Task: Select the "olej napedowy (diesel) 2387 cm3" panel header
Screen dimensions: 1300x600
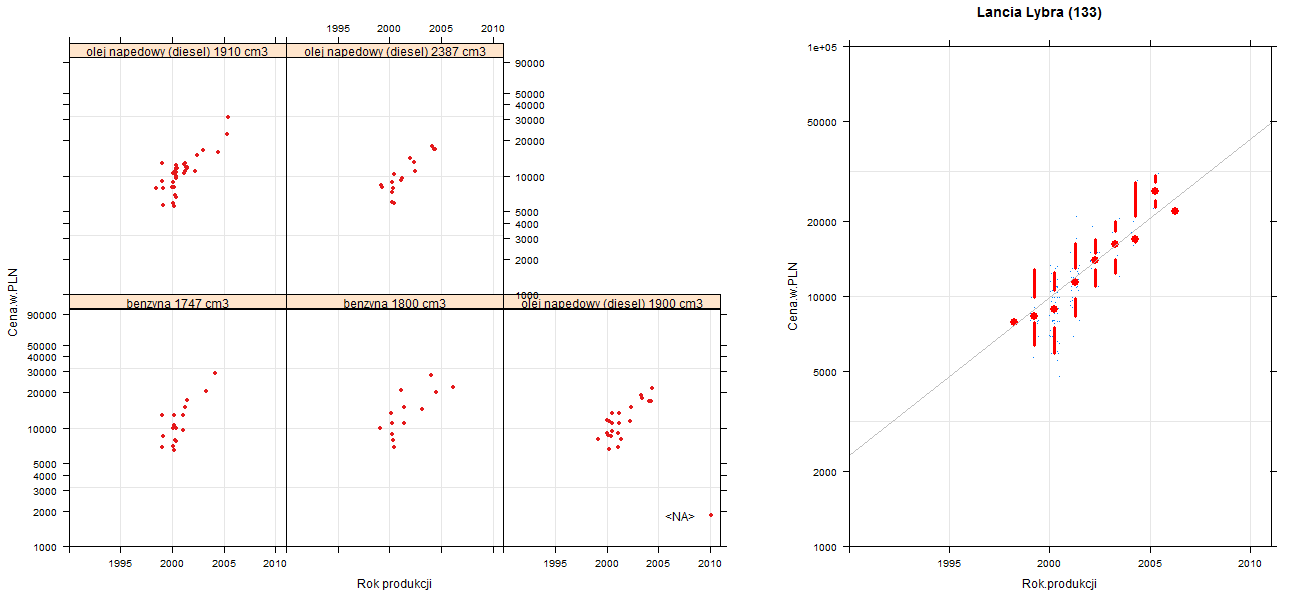Action: click(395, 51)
